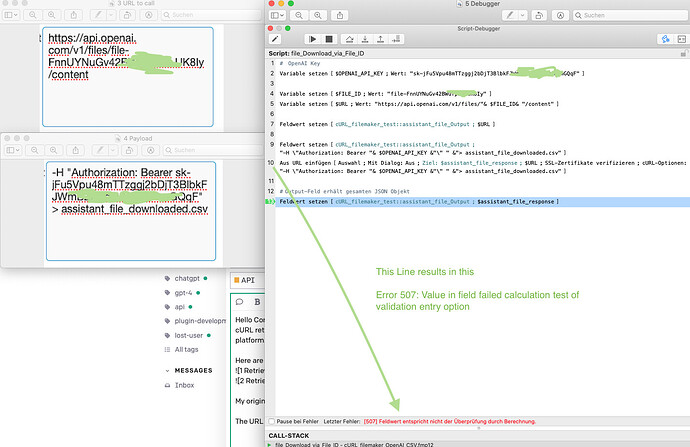The image size is (690, 447).
Task: Click annotate circle icon in 5 Debugger window
Action: (x=560, y=15)
